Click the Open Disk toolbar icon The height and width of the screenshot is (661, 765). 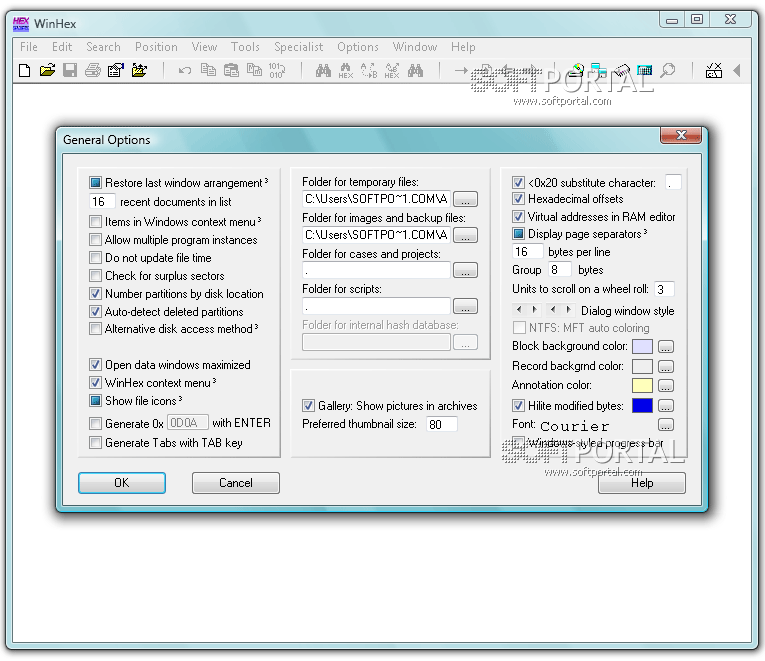(577, 71)
